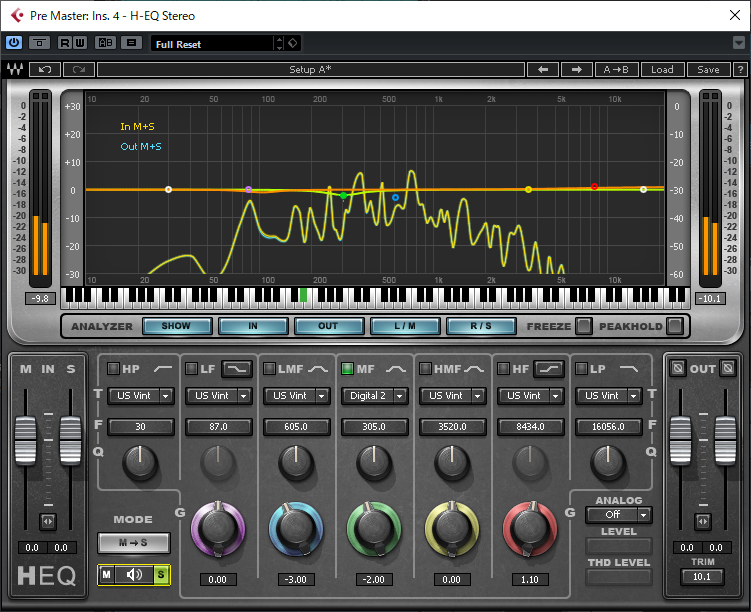Go to previous preset arrow
Image resolution: width=751 pixels, height=612 pixels.
[x=543, y=70]
